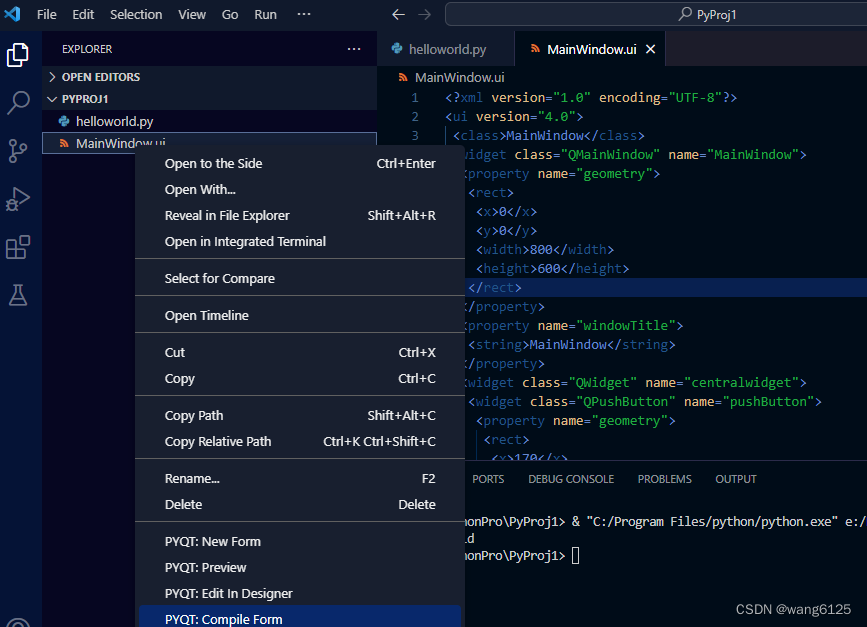
Task: Click the PyProj1 command search bar
Action: [653, 14]
